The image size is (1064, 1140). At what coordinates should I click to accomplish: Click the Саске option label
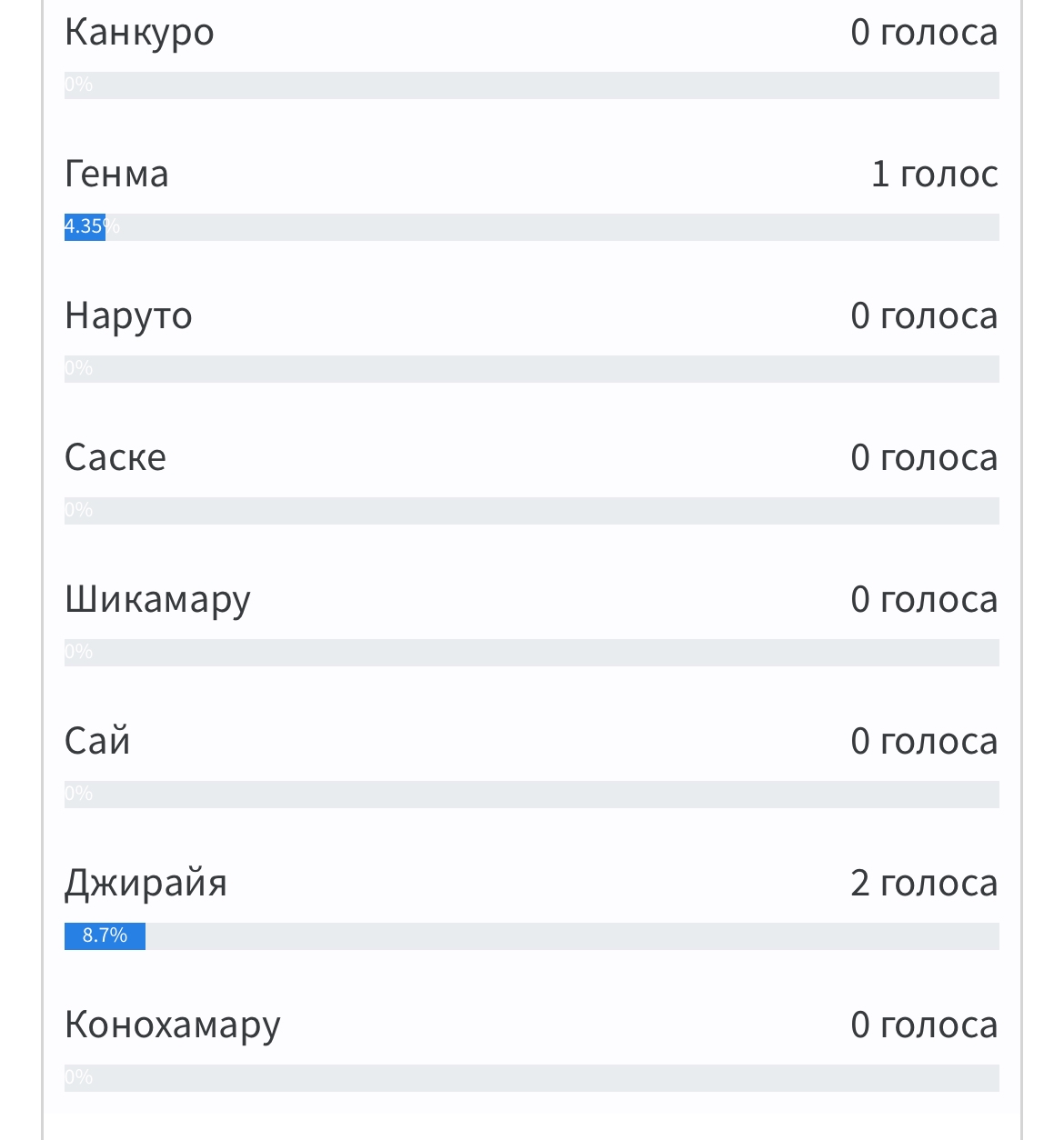[115, 457]
